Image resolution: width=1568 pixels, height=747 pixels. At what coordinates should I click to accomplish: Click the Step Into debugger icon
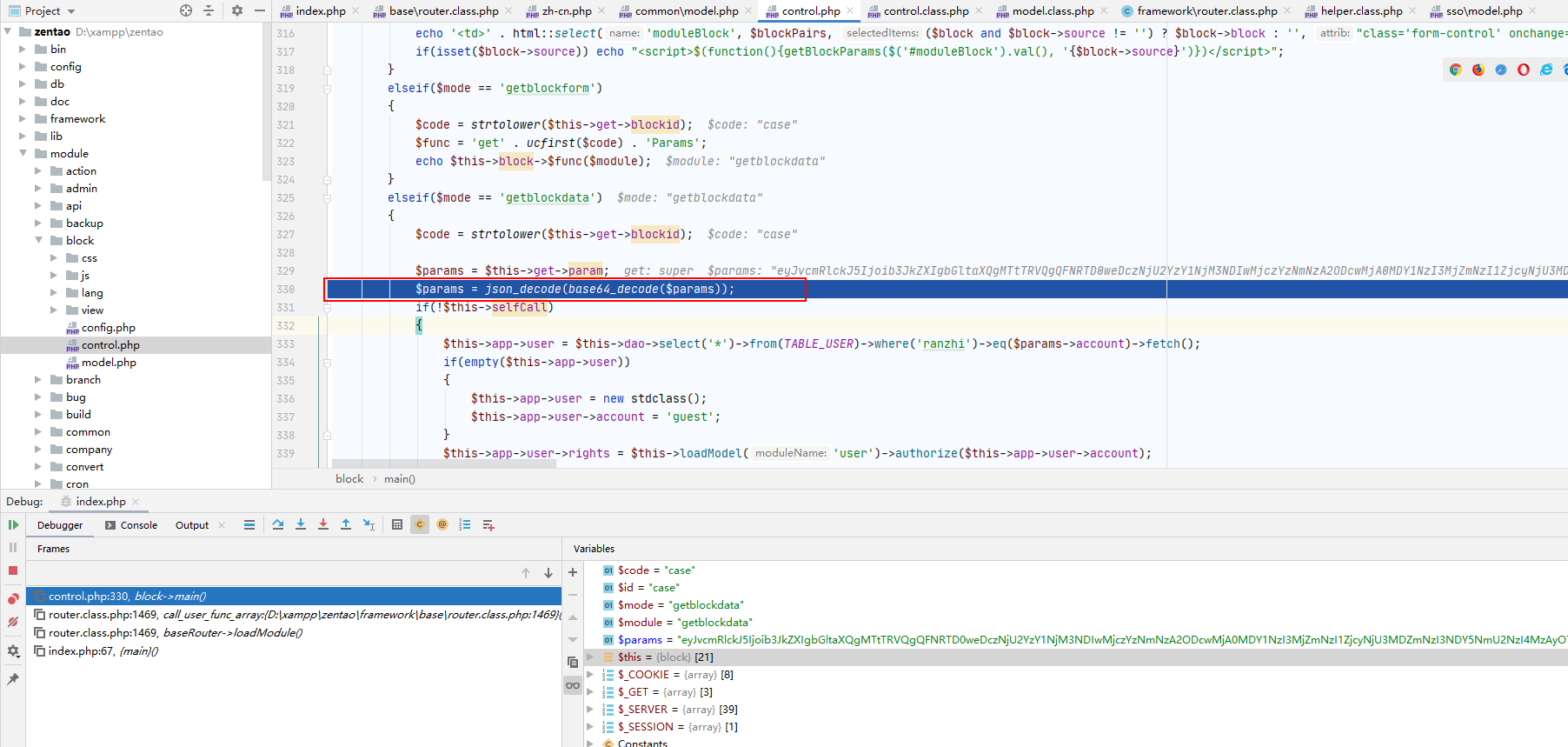coord(301,524)
